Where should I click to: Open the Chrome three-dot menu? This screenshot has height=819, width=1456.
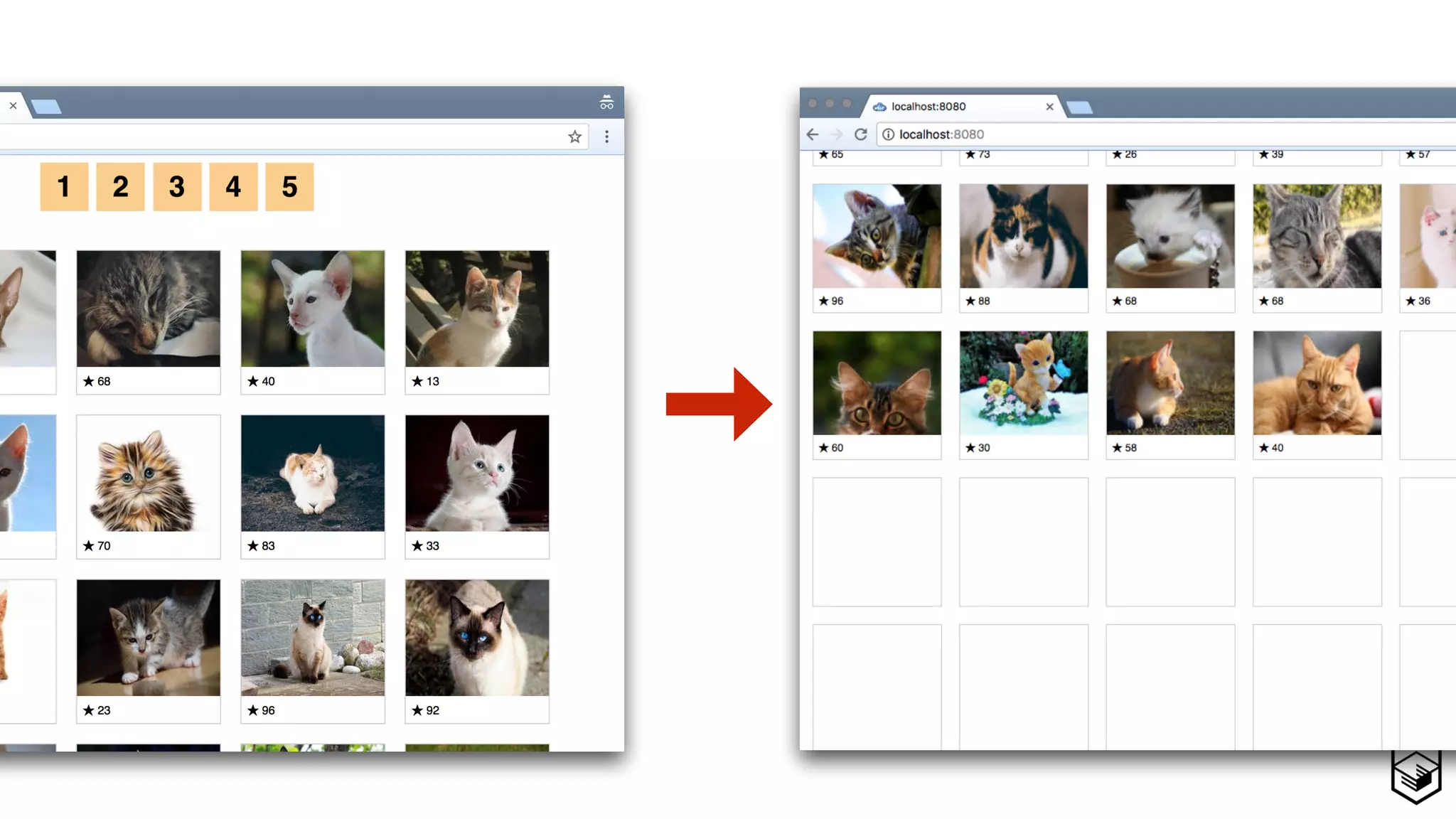[x=606, y=136]
